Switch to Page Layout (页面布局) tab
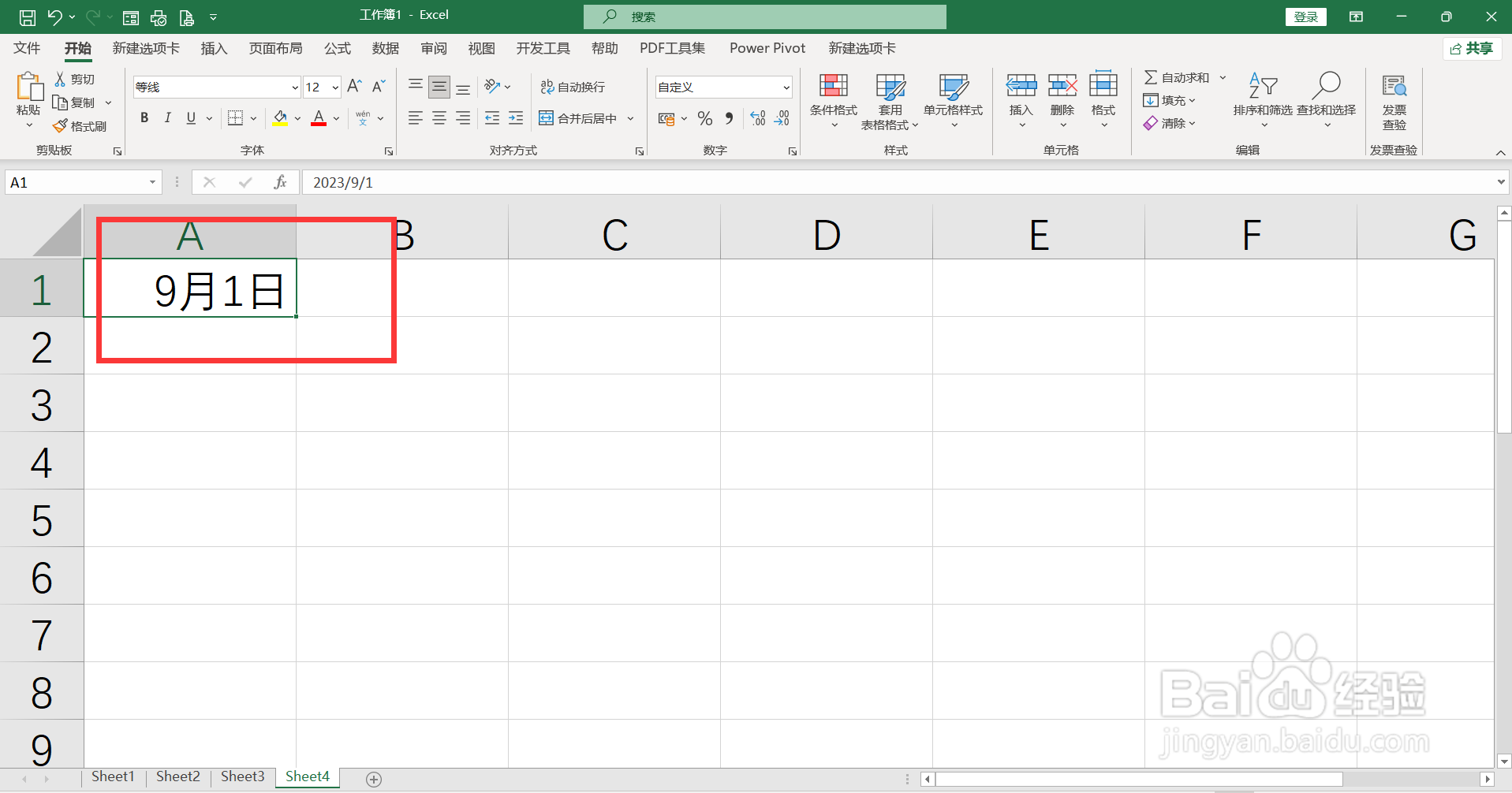This screenshot has height=793, width=1512. [x=275, y=48]
